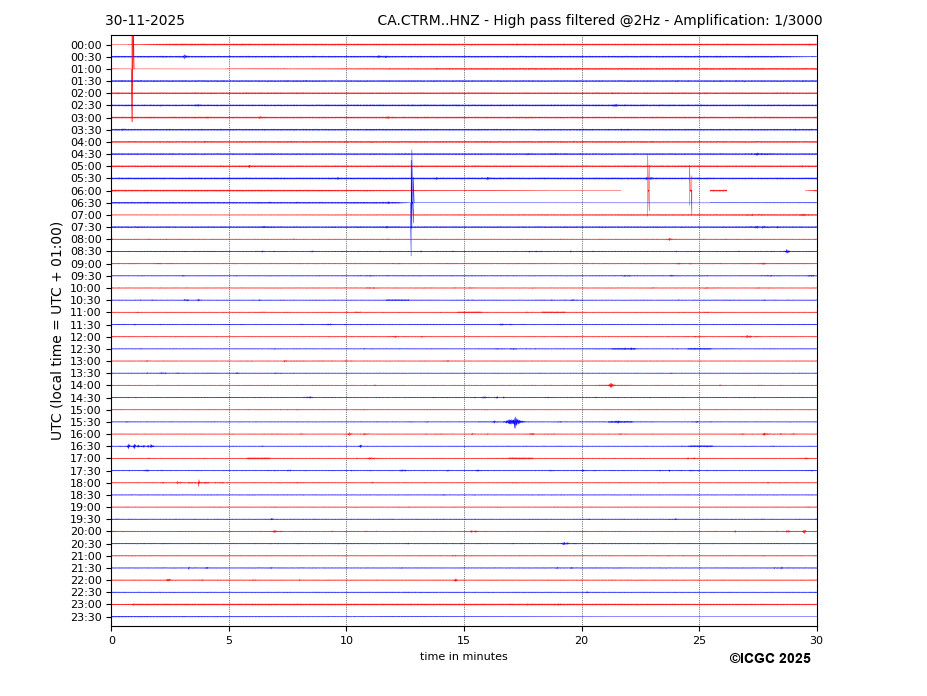Click the CA.CTRM..HNZ chart title
Screen dimensions: 927x696
[599, 21]
